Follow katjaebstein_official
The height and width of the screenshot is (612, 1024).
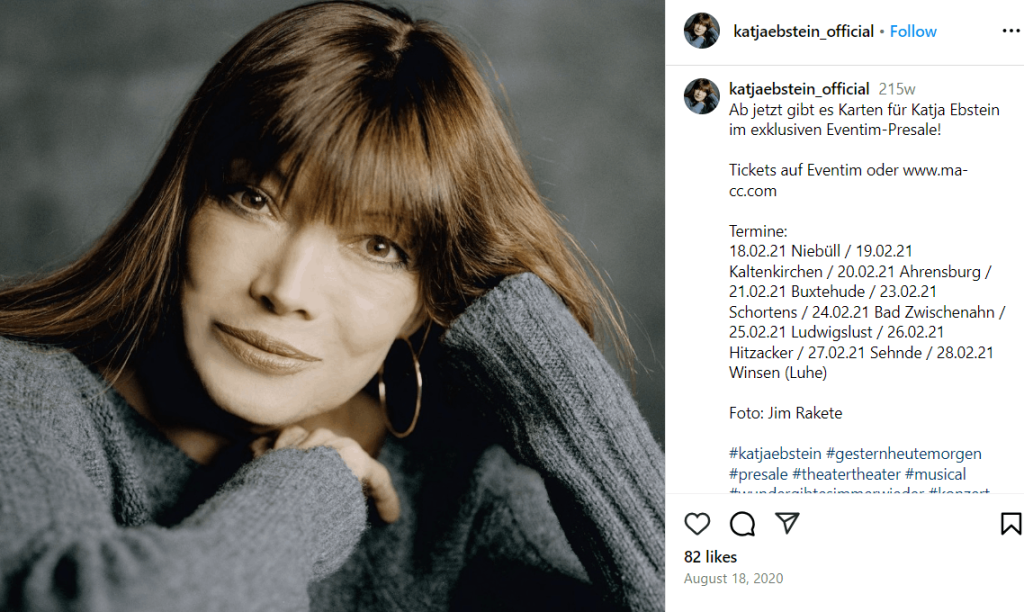pyautogui.click(x=913, y=31)
